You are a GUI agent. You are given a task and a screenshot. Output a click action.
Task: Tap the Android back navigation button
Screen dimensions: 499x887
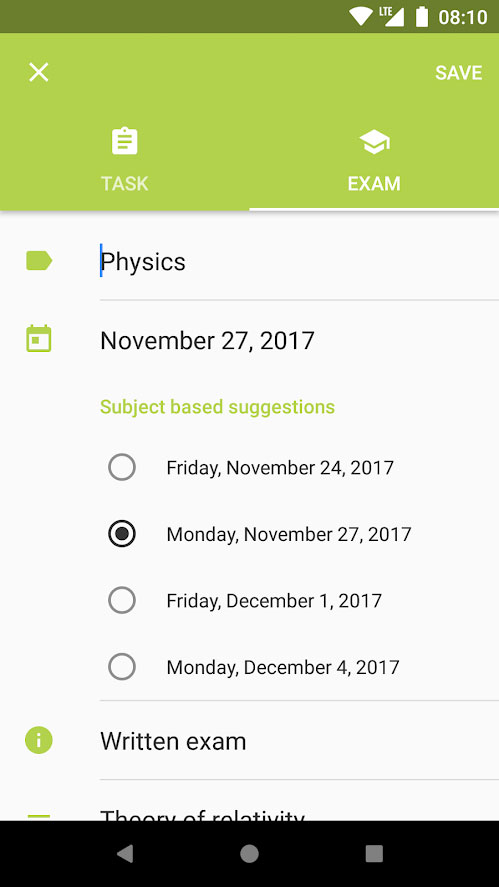coord(124,854)
